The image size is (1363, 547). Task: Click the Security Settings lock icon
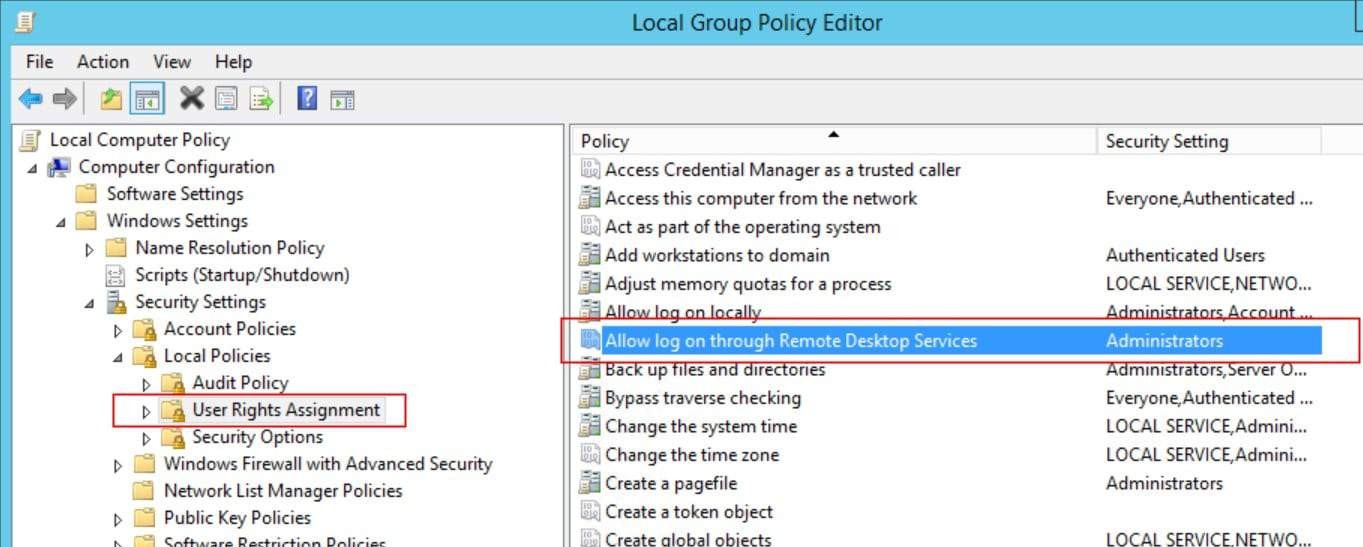pos(117,302)
